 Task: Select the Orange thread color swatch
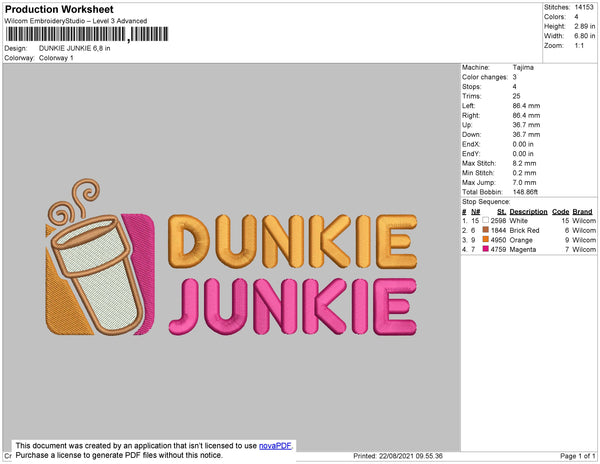486,239
